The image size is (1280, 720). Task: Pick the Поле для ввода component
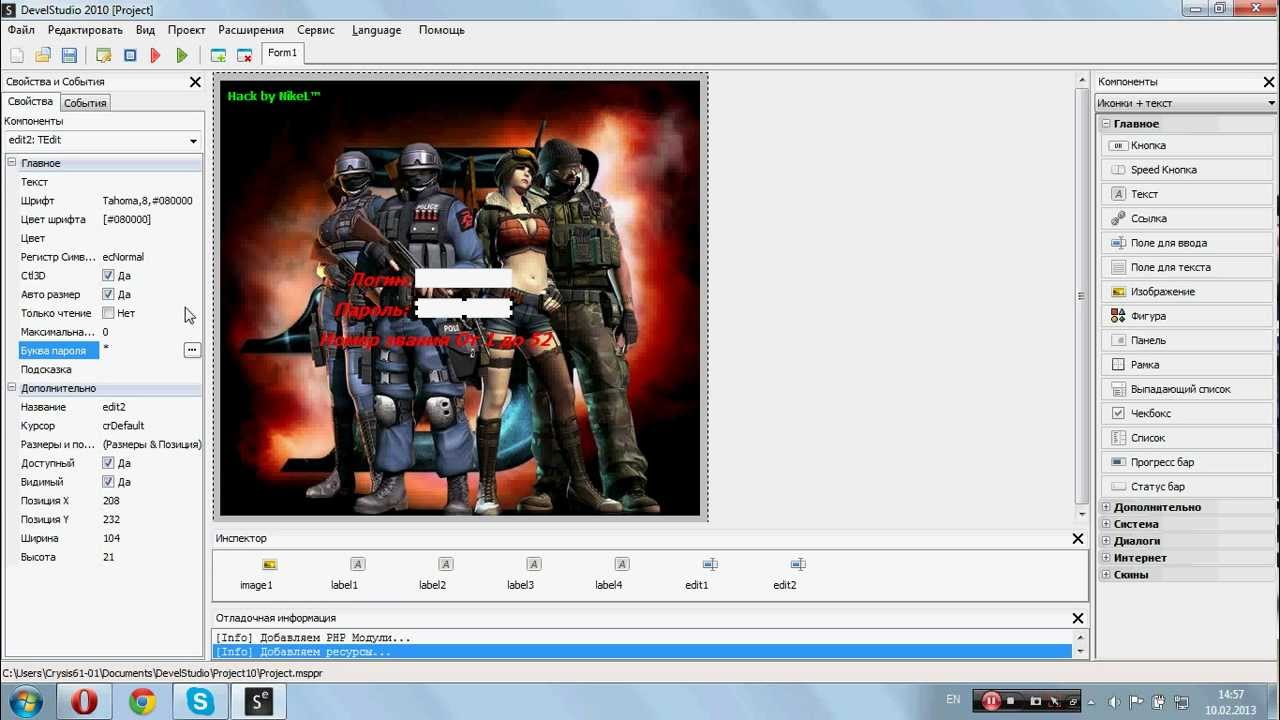(1189, 243)
